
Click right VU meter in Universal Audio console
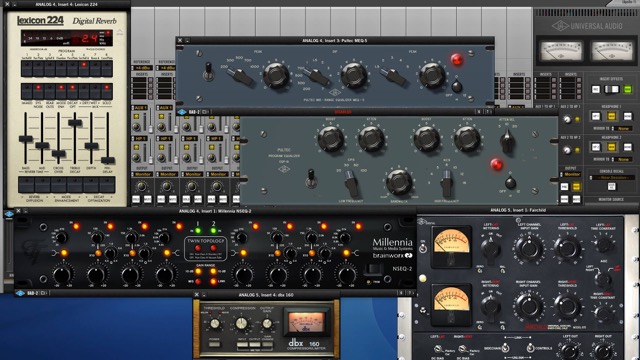[612, 51]
